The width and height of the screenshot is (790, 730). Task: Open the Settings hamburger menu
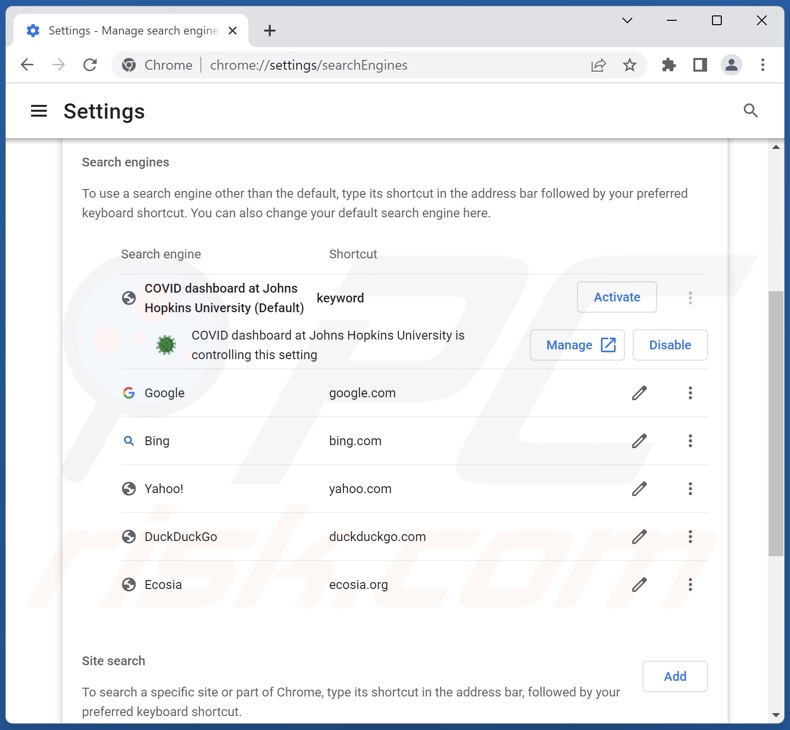(39, 111)
